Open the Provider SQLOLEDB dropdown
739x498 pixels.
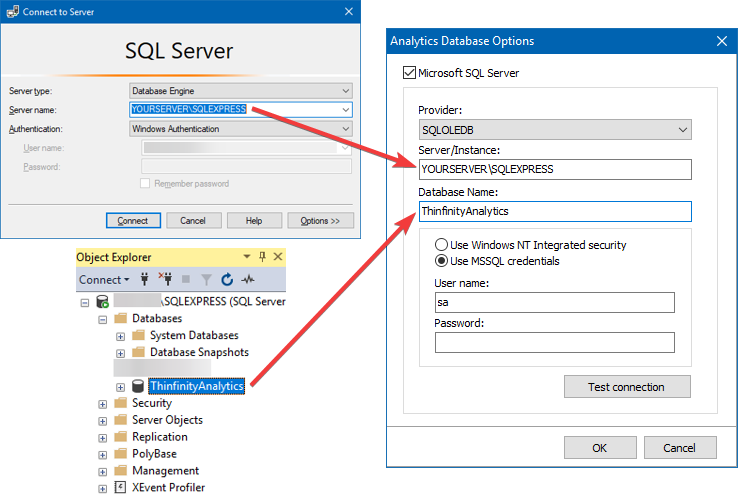tap(555, 130)
